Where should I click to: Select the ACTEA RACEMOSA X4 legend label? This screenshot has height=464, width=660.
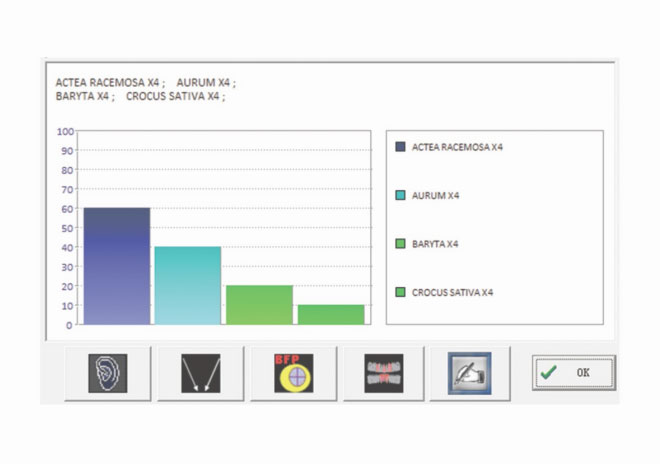[x=457, y=147]
